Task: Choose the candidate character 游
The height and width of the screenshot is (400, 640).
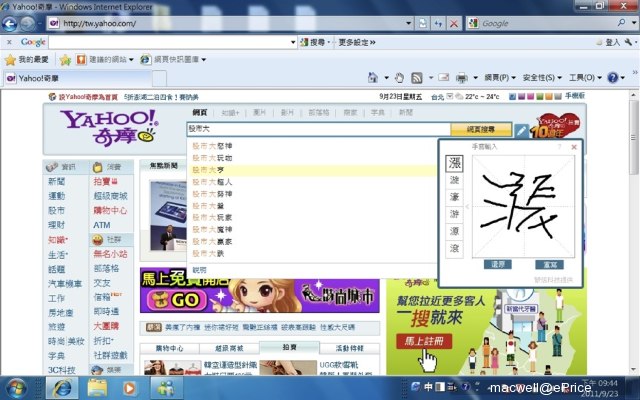Action: point(454,214)
